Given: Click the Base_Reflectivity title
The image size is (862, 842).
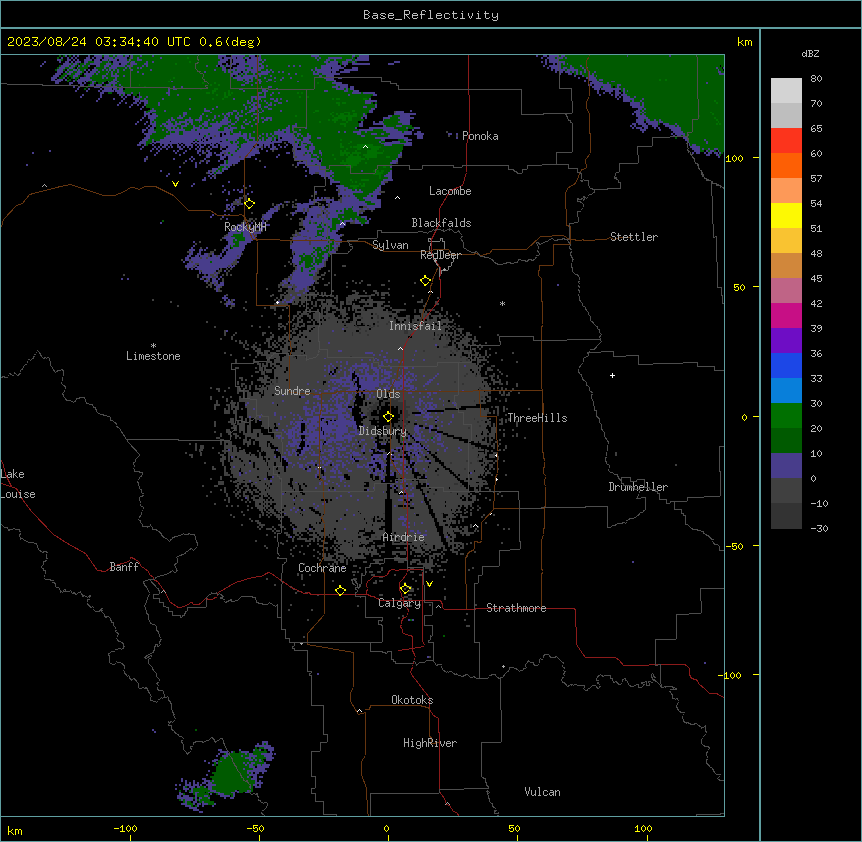Looking at the screenshot, I should 431,15.
